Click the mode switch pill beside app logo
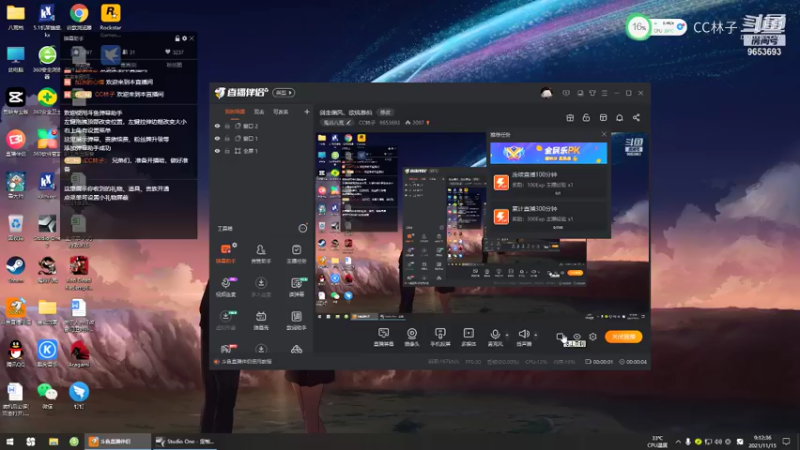Screen dimensions: 800x450 [284, 93]
